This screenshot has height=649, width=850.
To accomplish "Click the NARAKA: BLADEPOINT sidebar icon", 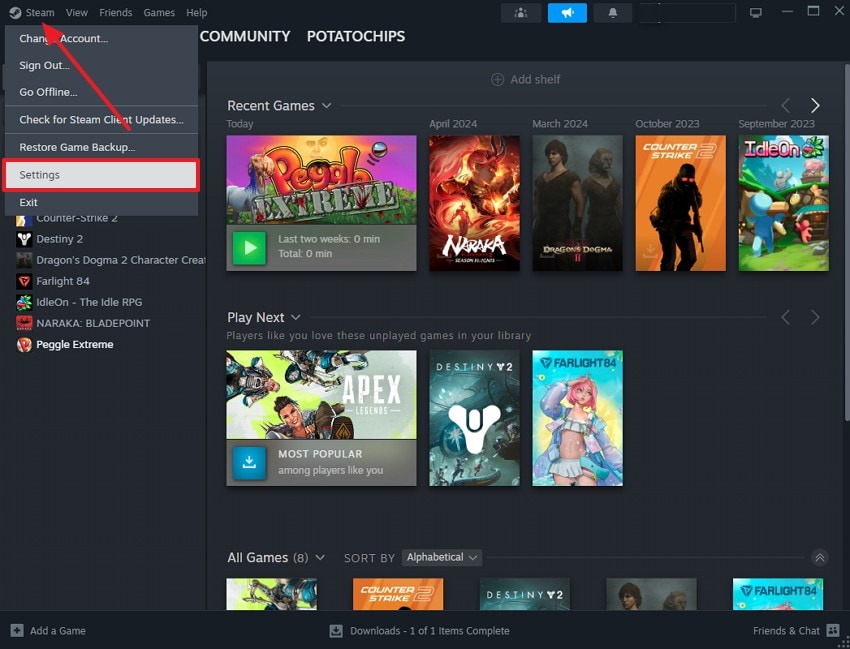I will (24, 324).
